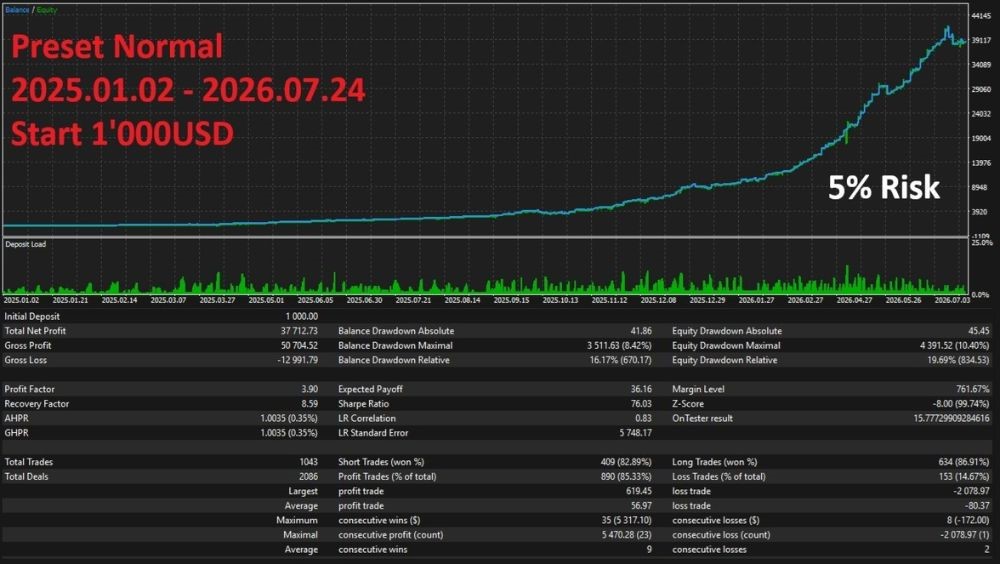1000x566 pixels.
Task: Select the Total Net Profit value 37 712.73
Action: pos(300,331)
